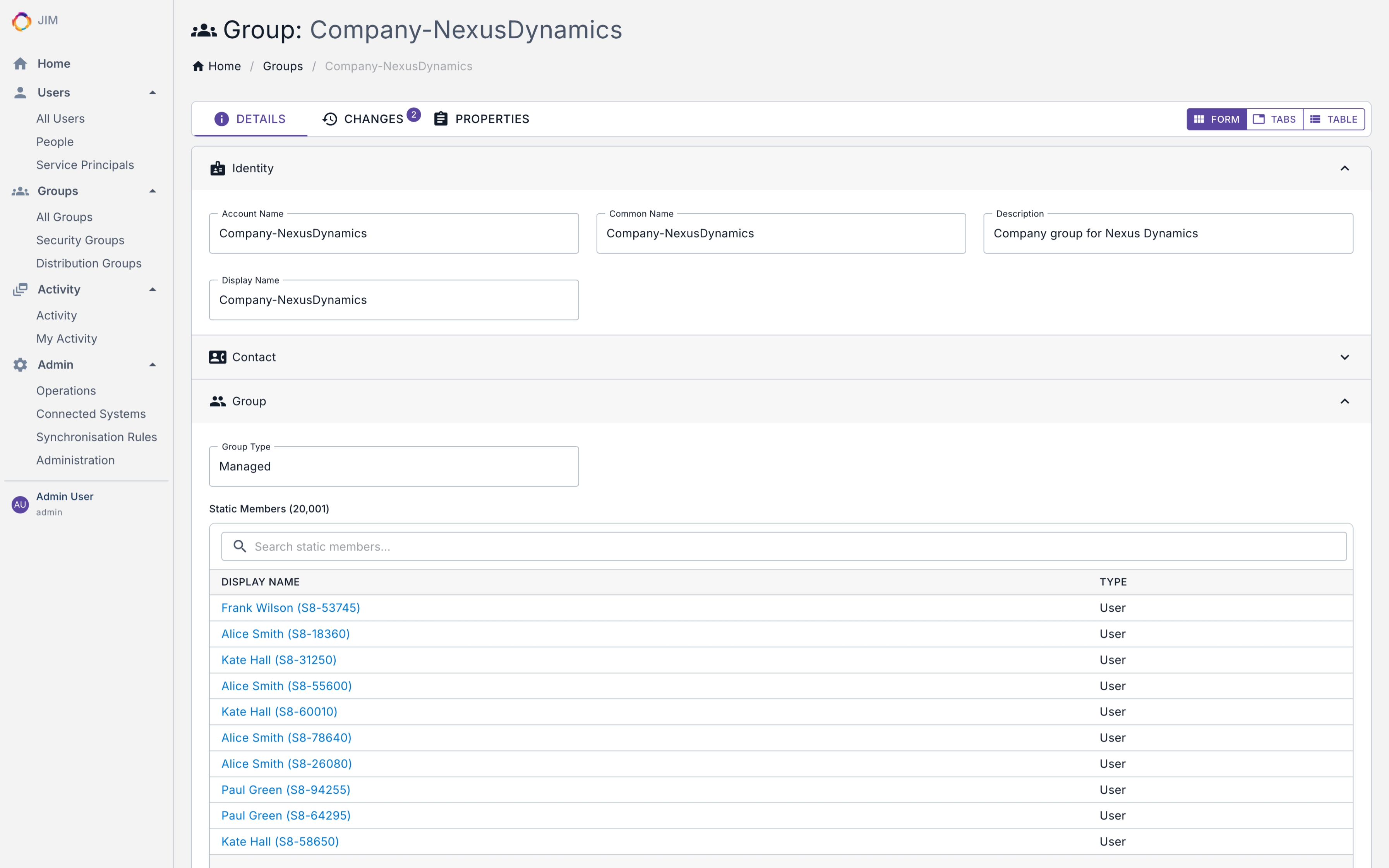Click the Groups people icon in sidebar
Image resolution: width=1389 pixels, height=868 pixels.
coord(20,191)
